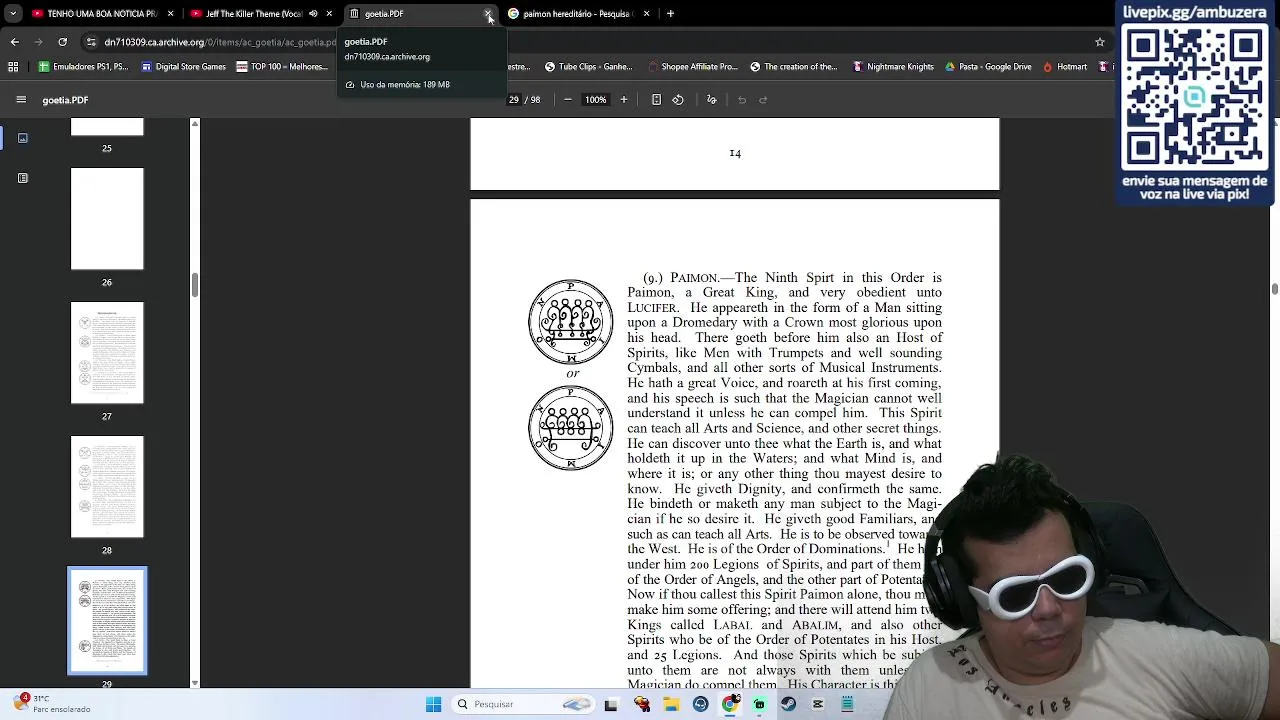Click the address bar URL

[220, 42]
